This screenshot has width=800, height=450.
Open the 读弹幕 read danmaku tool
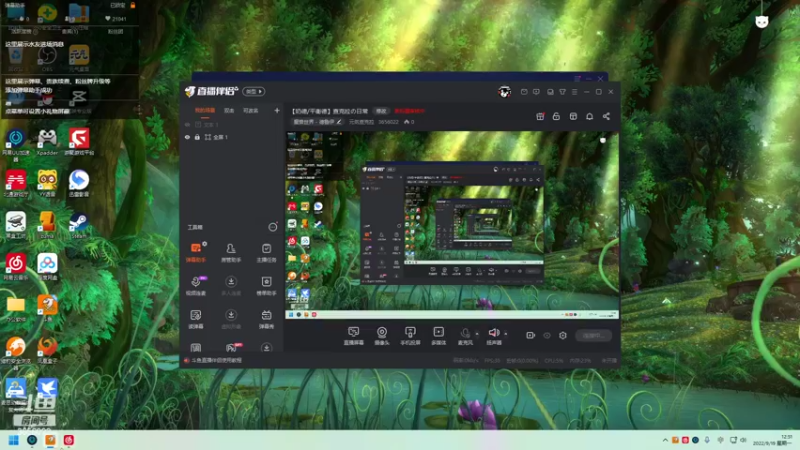pos(196,319)
